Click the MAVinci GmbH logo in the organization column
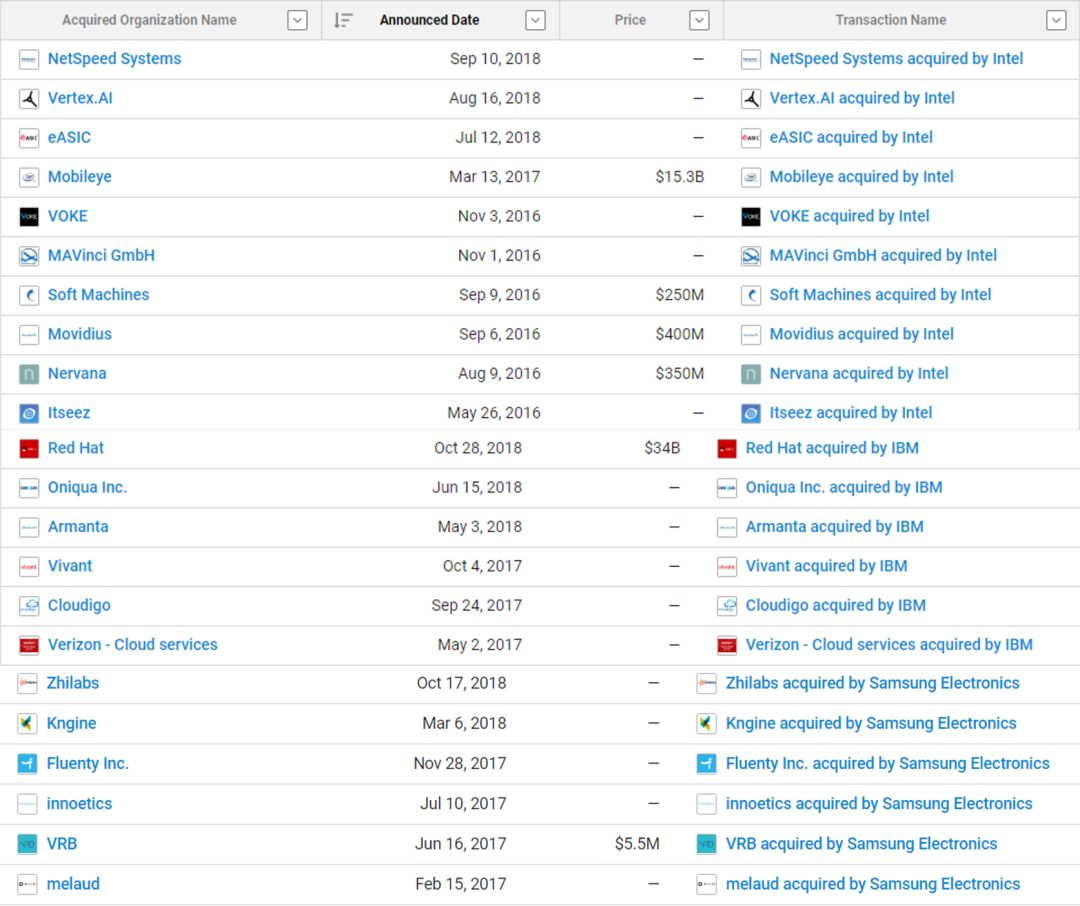The height and width of the screenshot is (906, 1080). coord(29,256)
